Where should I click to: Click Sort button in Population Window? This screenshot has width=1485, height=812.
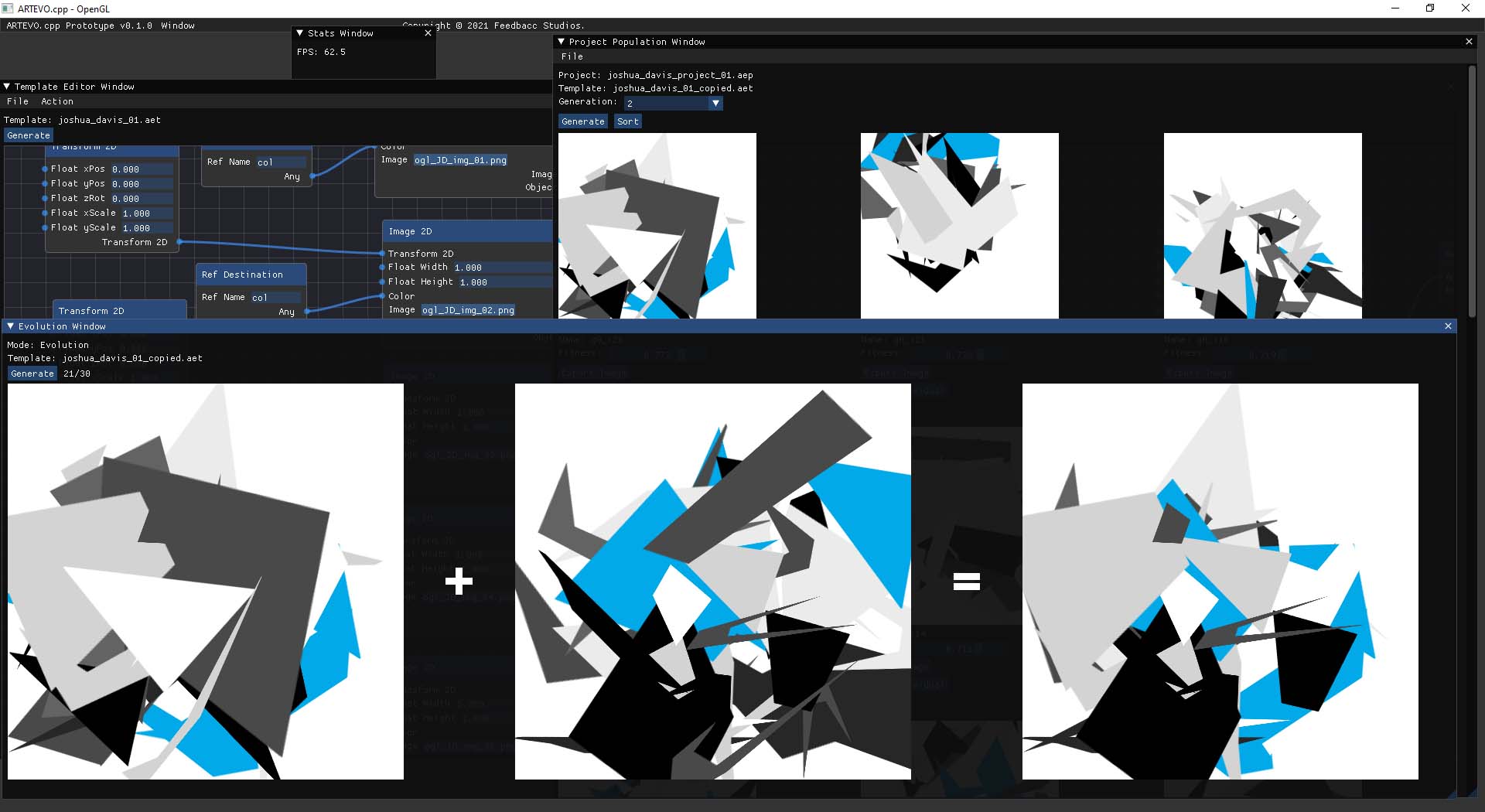pyautogui.click(x=628, y=121)
